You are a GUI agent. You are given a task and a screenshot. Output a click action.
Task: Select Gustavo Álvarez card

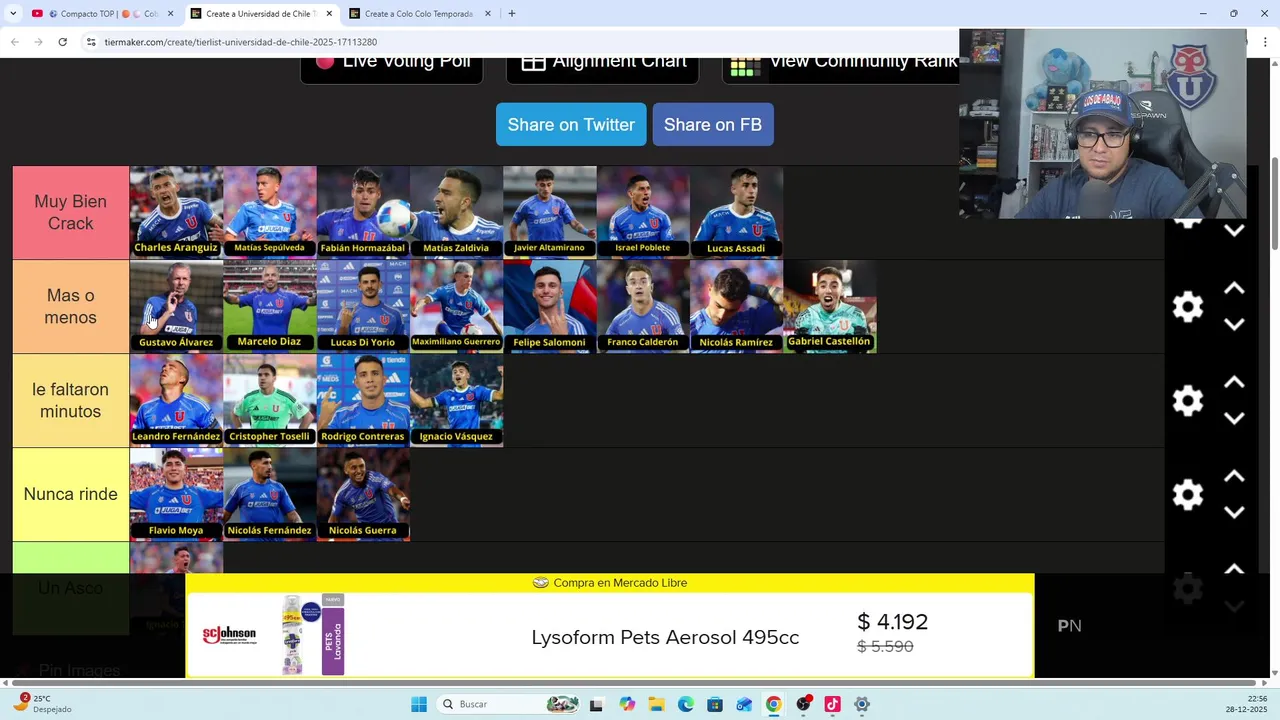(176, 306)
